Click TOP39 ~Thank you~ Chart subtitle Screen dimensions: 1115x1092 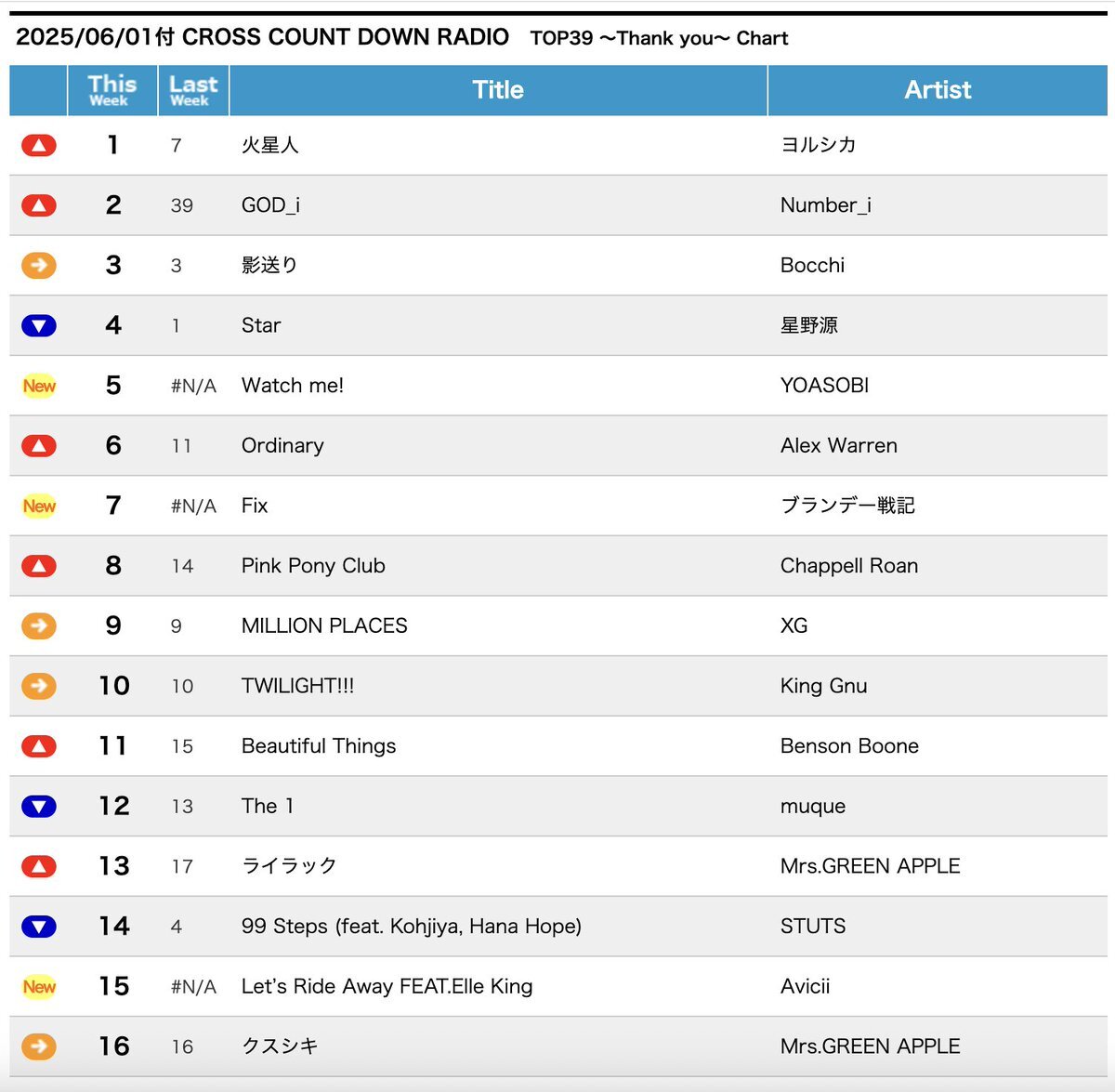pyautogui.click(x=659, y=38)
